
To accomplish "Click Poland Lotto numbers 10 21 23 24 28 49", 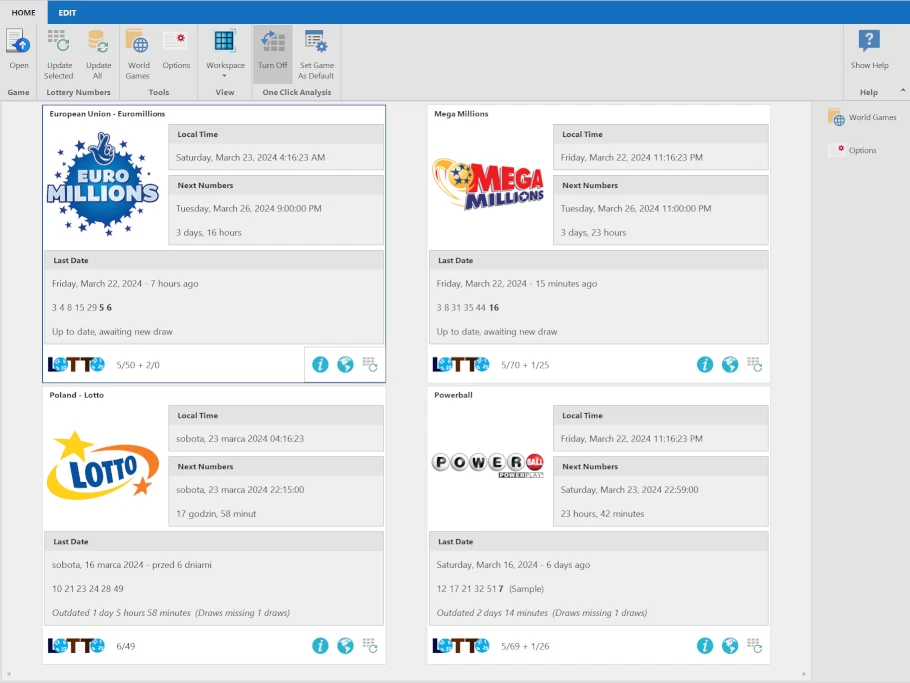I will [x=88, y=588].
